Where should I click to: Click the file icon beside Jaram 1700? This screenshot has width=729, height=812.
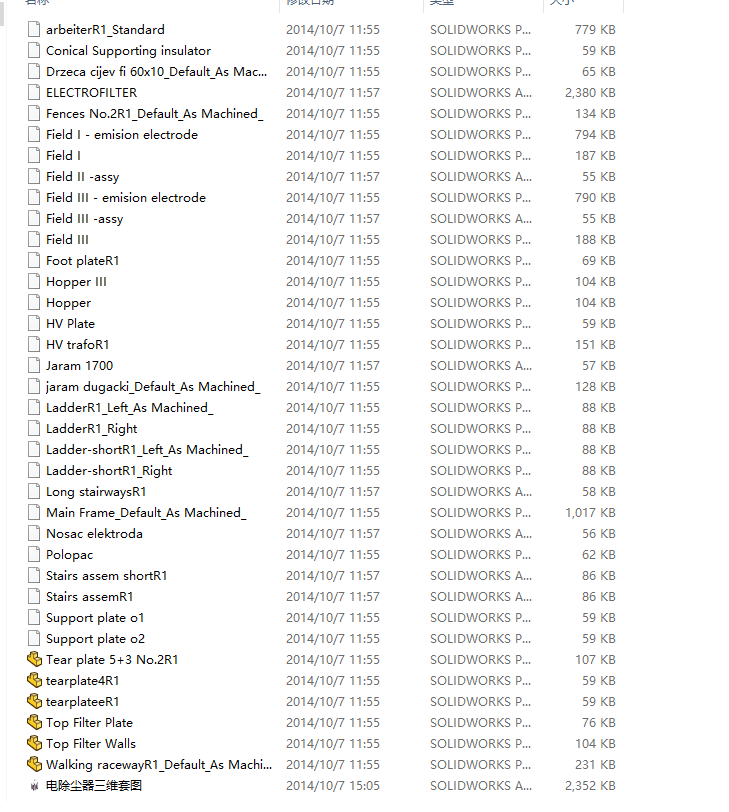tap(34, 366)
